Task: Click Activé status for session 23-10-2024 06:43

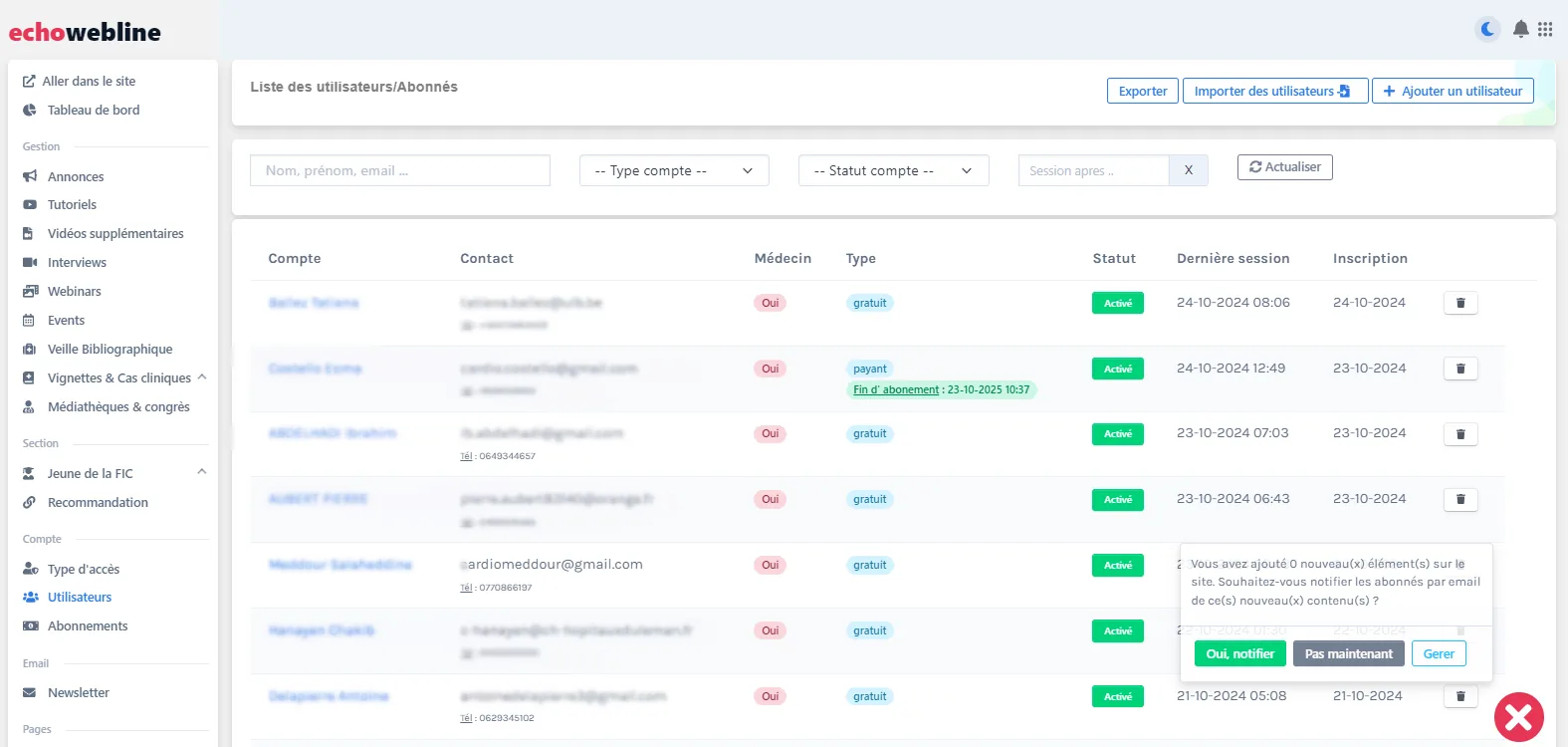Action: [1118, 499]
